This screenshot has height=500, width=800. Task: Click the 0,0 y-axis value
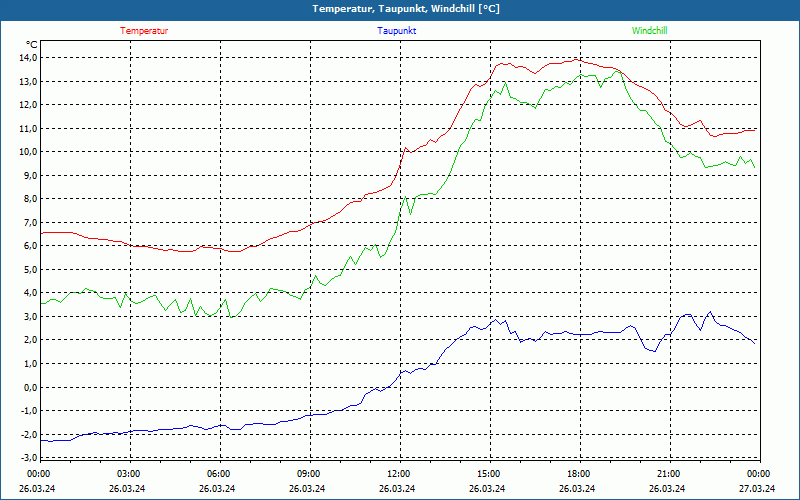tap(31, 387)
